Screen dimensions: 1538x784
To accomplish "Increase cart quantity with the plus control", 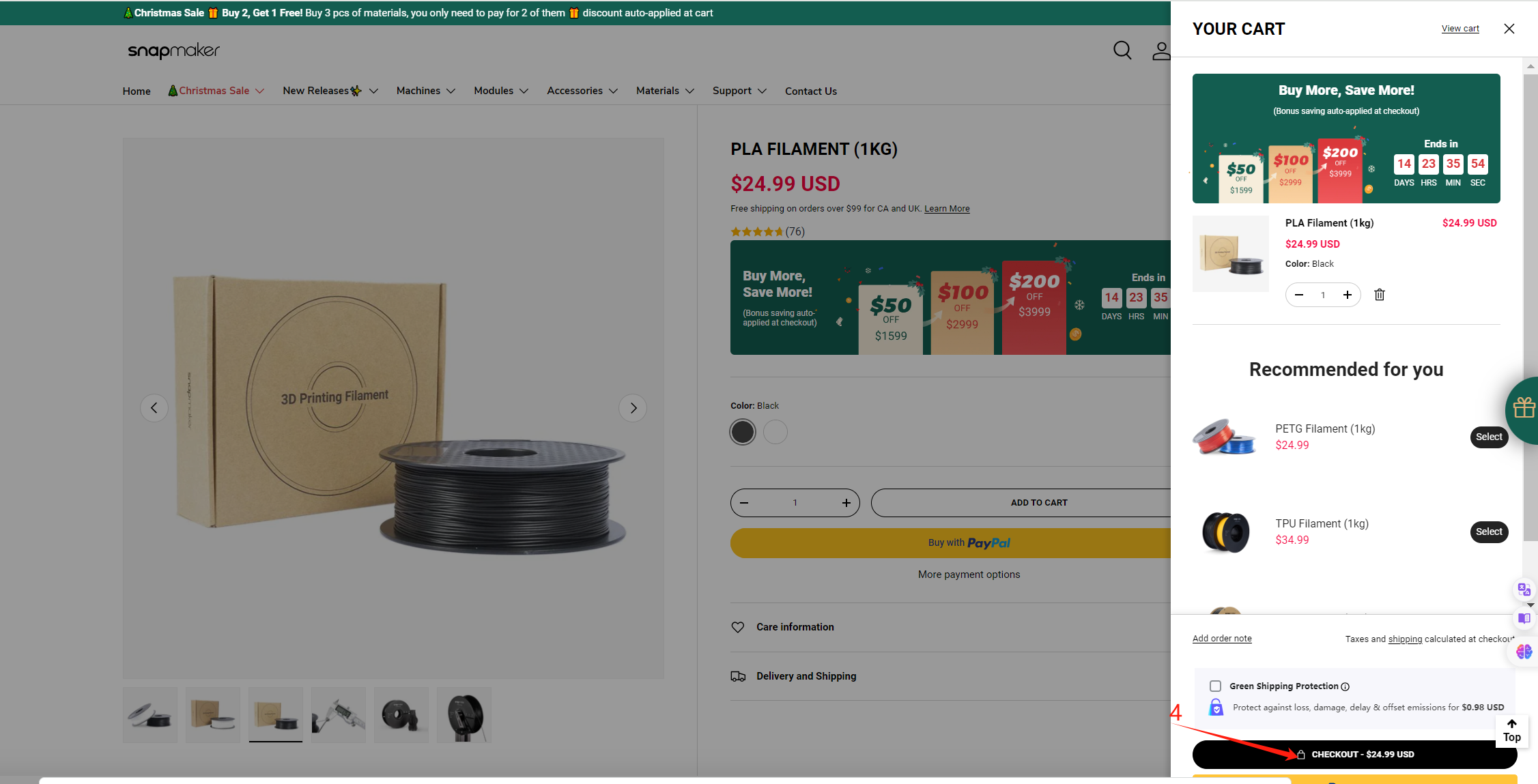I will point(1347,294).
